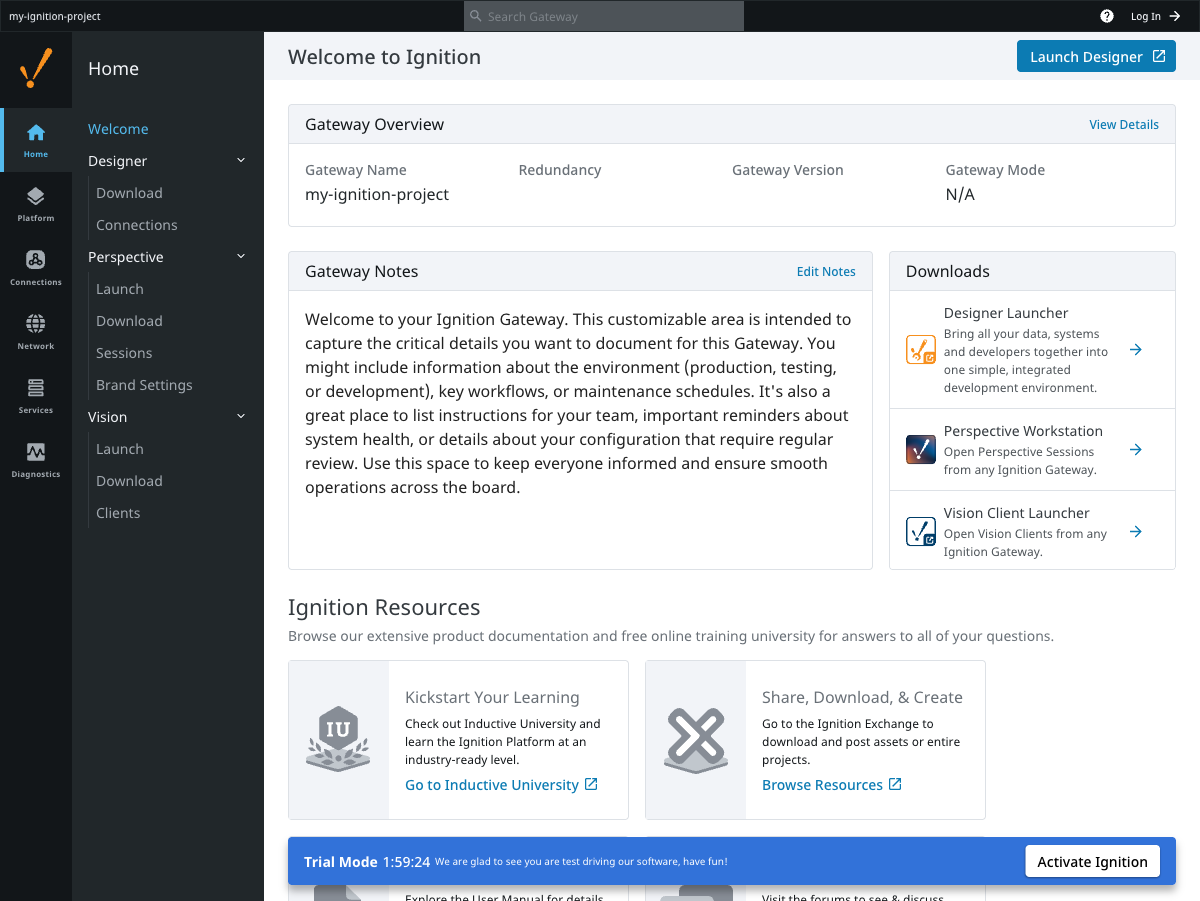Click the Vision Client Launcher icon
This screenshot has height=901, width=1200.
(x=921, y=532)
